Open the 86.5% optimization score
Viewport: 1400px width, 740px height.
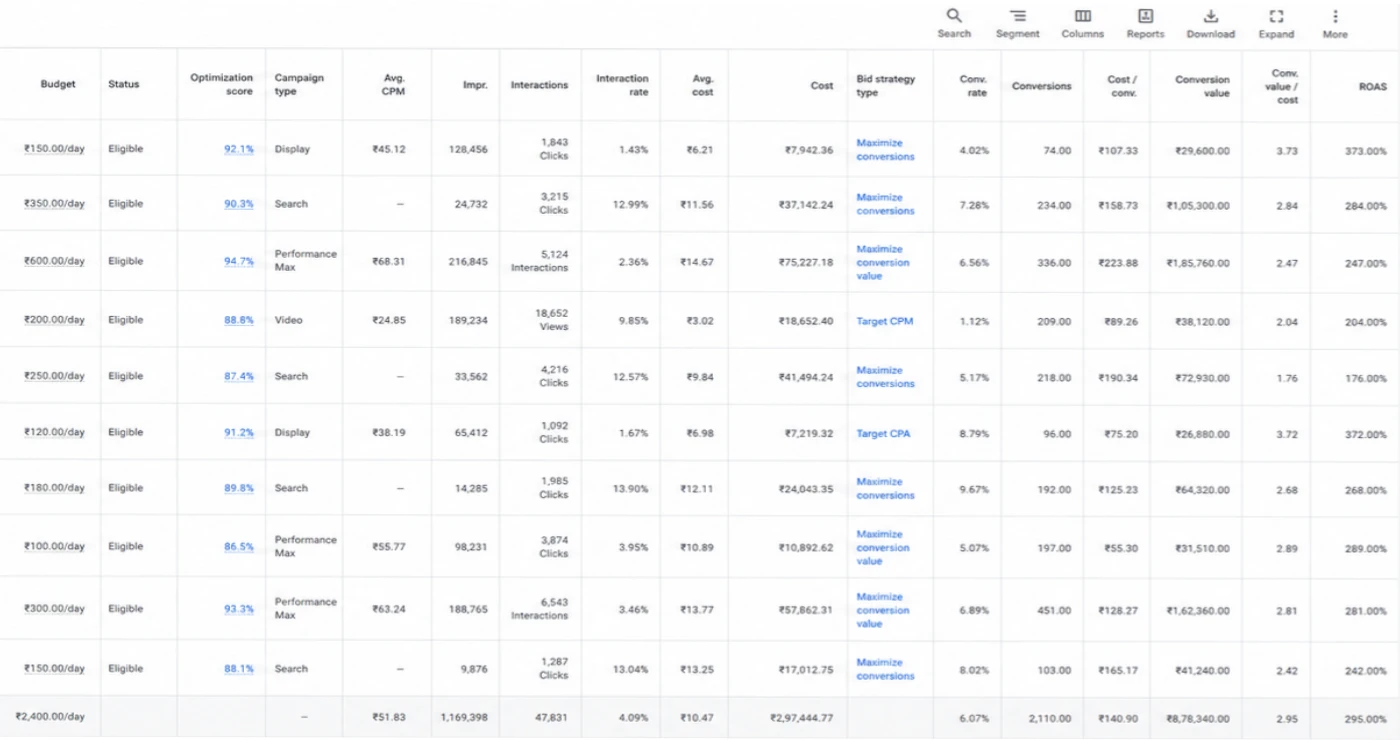coord(239,547)
